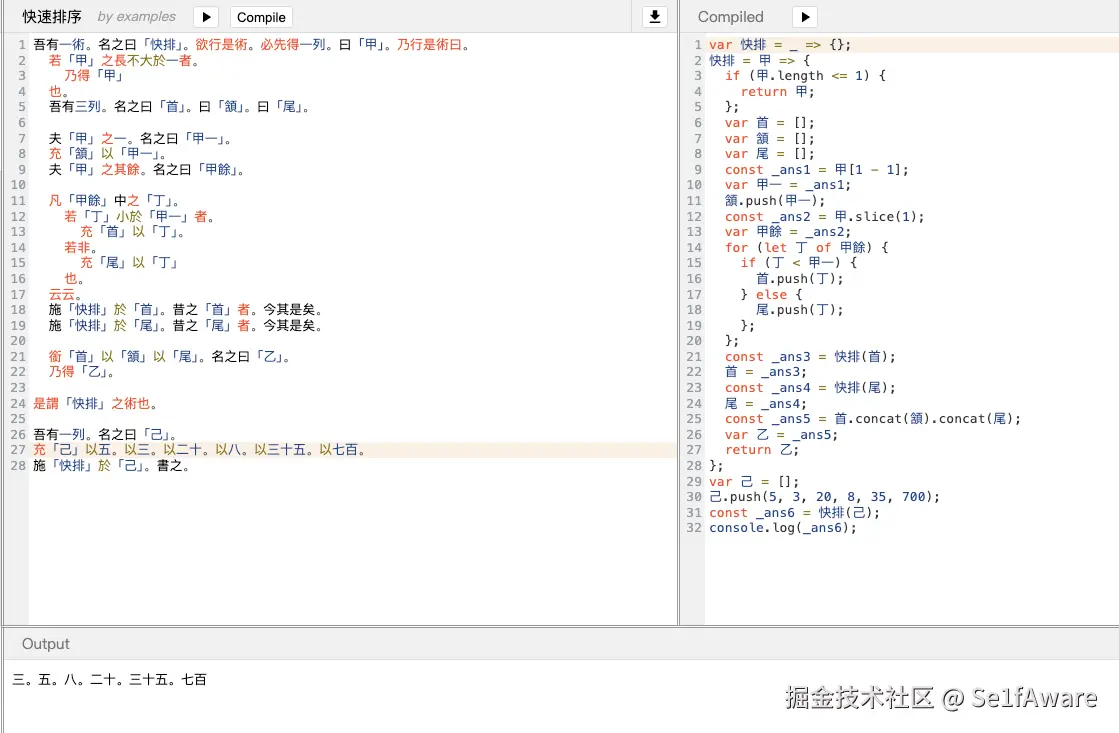Click source line 13 充「首」以「丁」
The image size is (1119, 733).
click(x=133, y=231)
